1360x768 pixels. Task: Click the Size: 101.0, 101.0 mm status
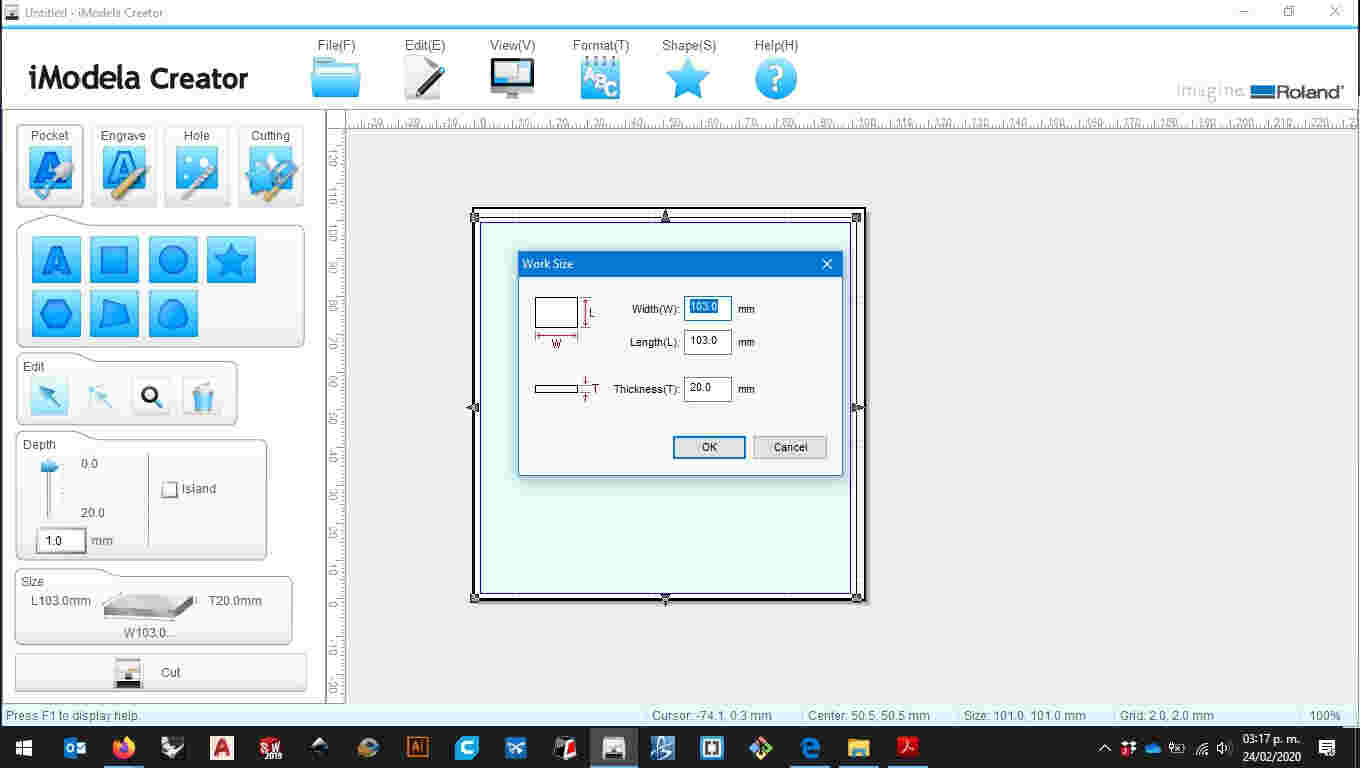1025,716
